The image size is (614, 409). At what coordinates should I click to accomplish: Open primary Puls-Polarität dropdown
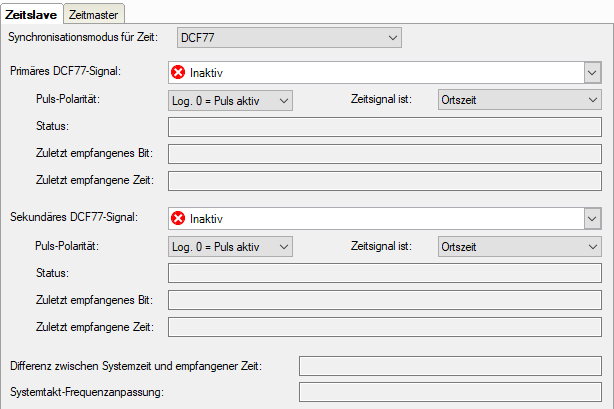click(230, 100)
